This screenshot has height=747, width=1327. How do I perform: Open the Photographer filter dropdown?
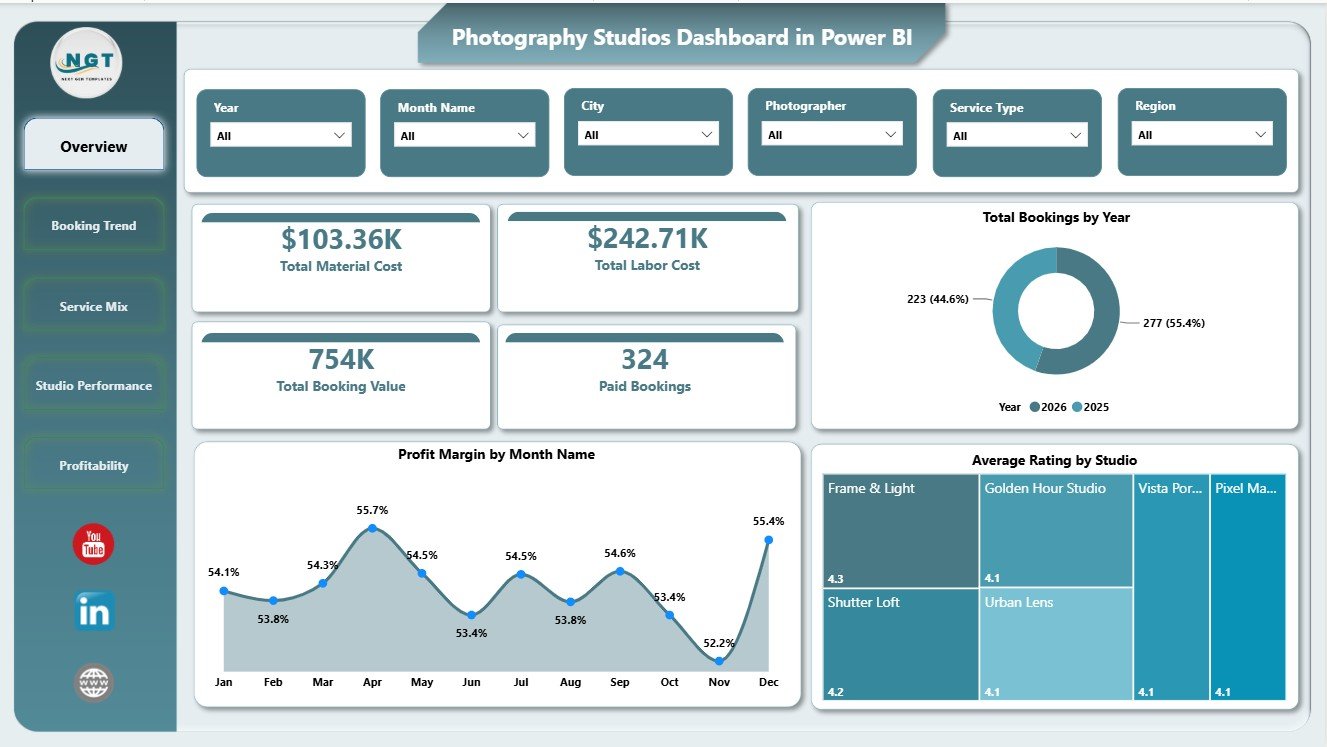pos(832,134)
